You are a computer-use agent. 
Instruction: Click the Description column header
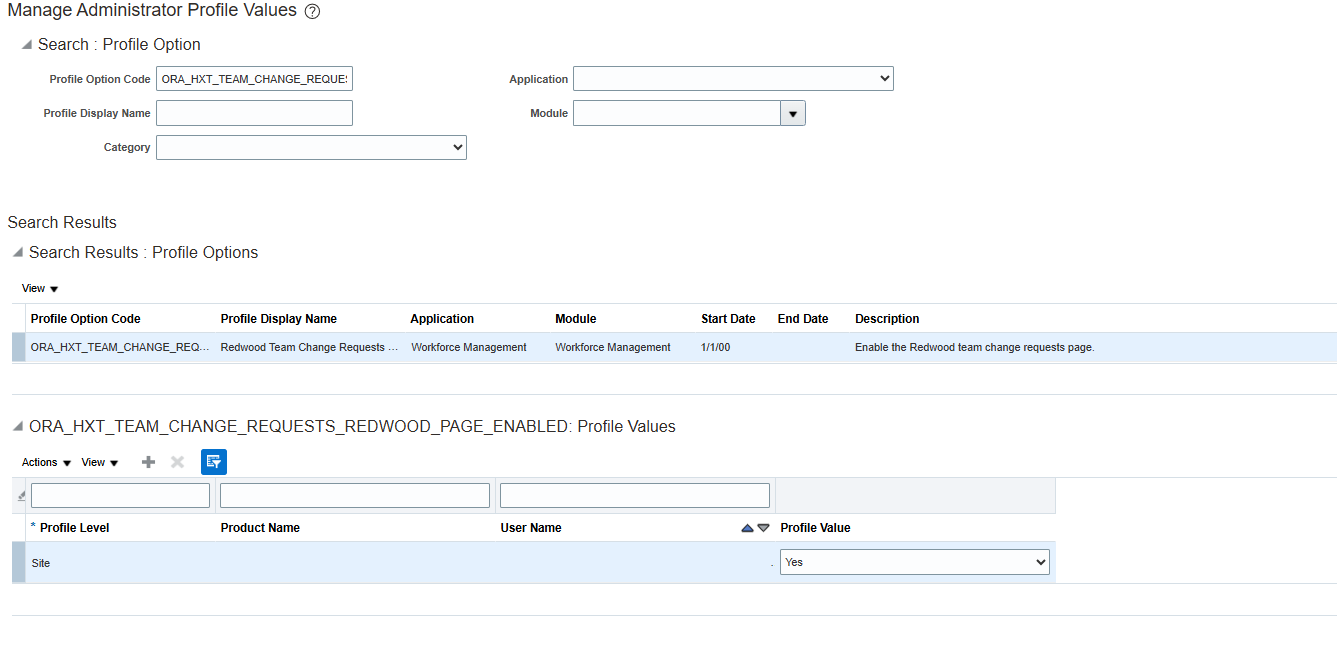coord(887,319)
